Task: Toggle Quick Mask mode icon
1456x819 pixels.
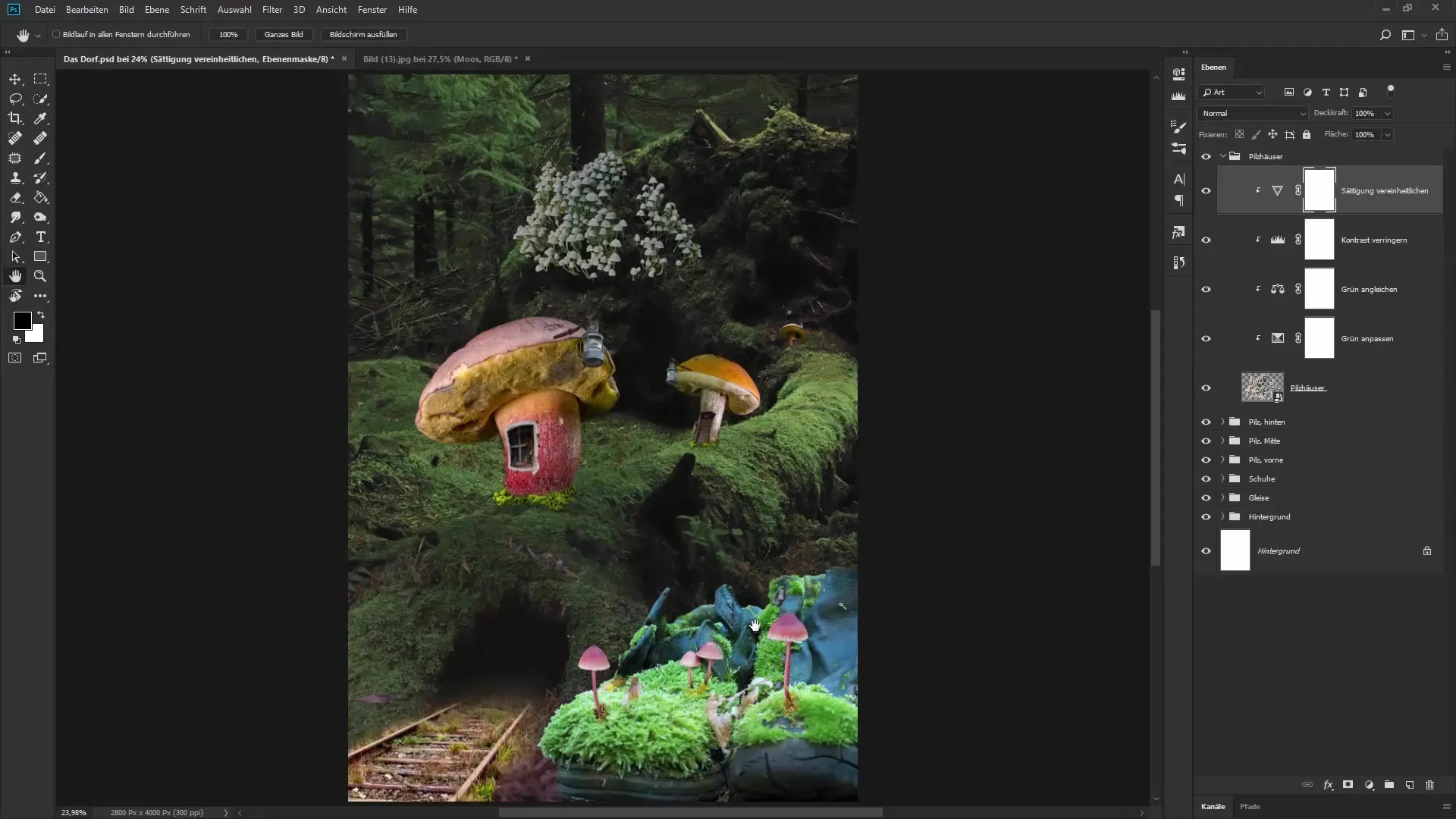Action: point(15,358)
